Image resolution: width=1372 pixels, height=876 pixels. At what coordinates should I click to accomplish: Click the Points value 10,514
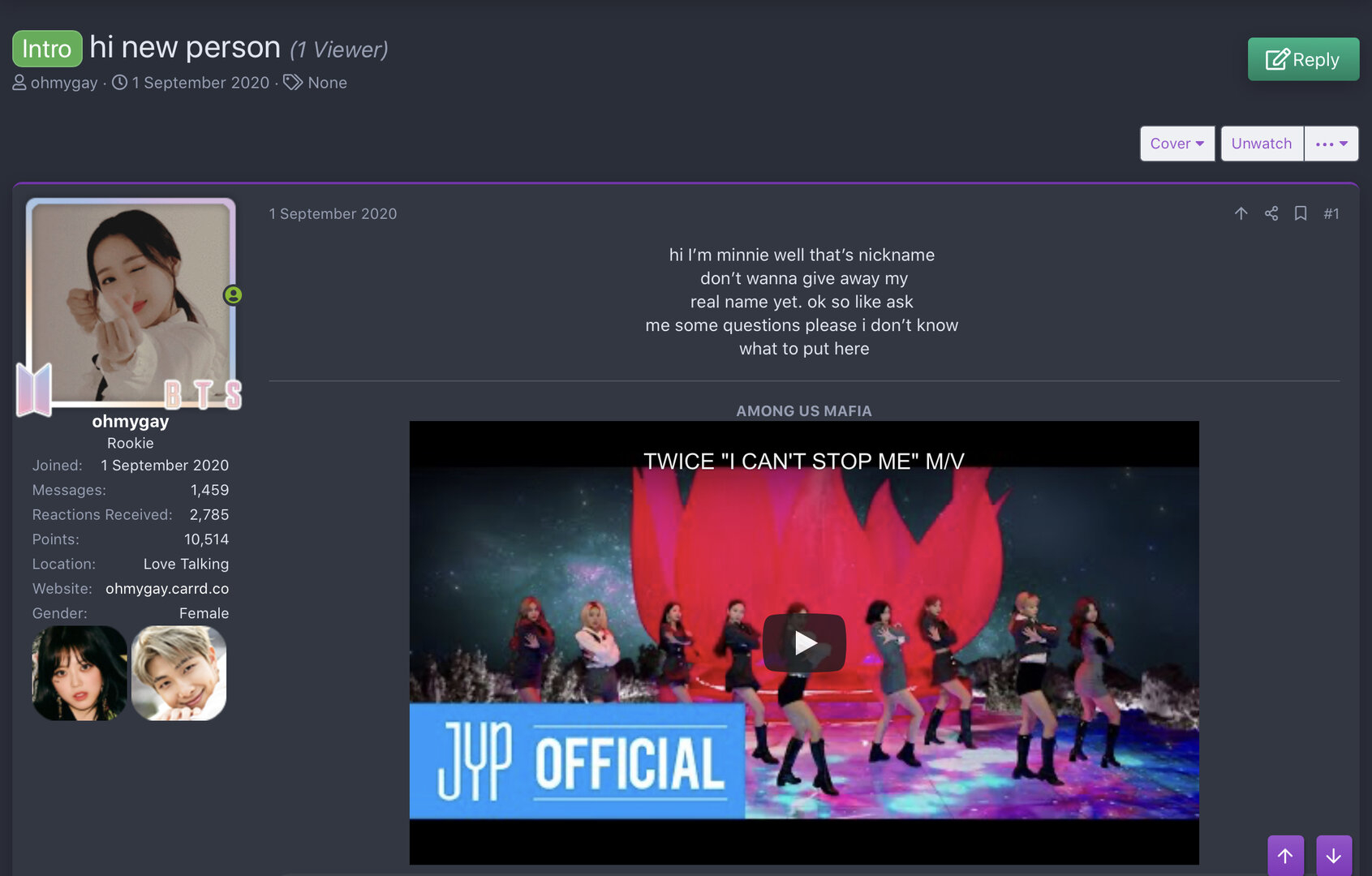207,539
